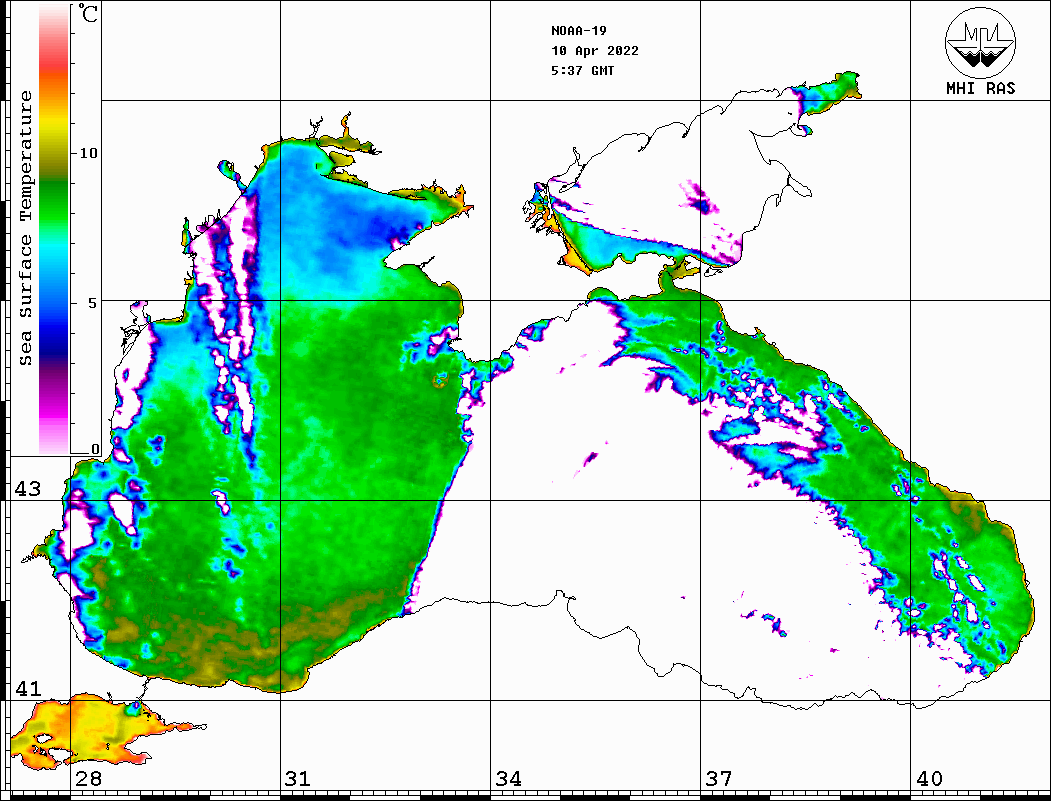Click the latitude label '41'
This screenshot has height=801, width=1051.
coord(27,689)
